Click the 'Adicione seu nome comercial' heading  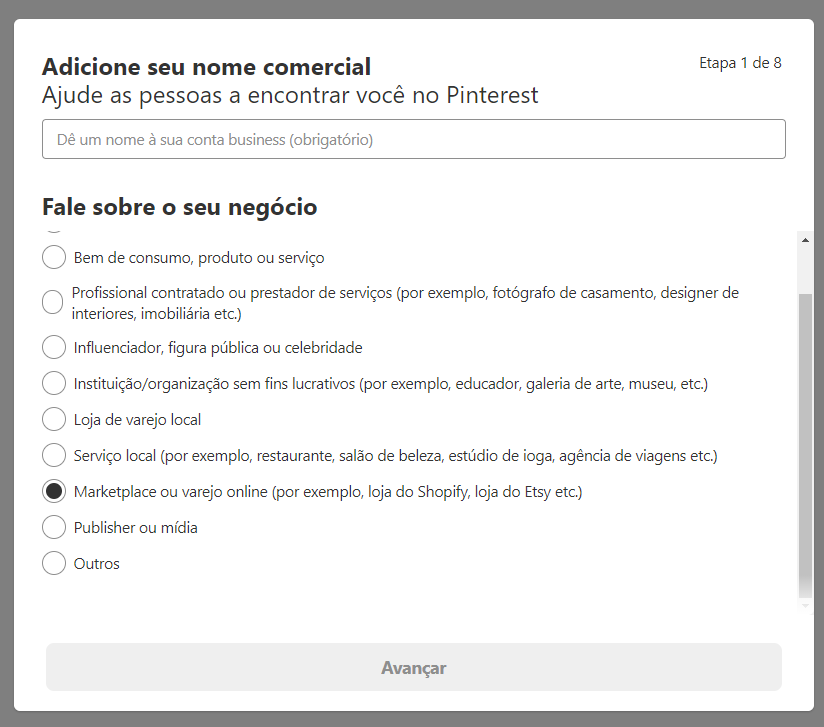pyautogui.click(x=207, y=67)
